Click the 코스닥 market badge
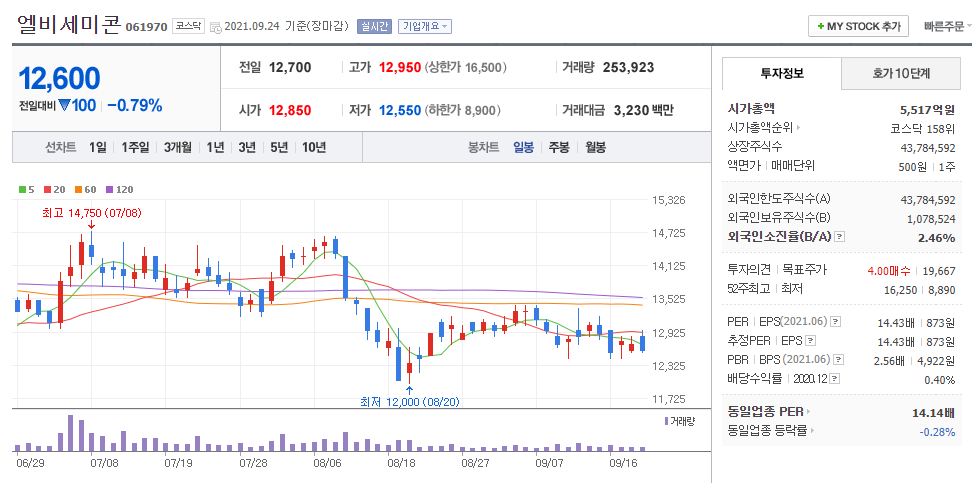975x483 pixels. [x=188, y=26]
